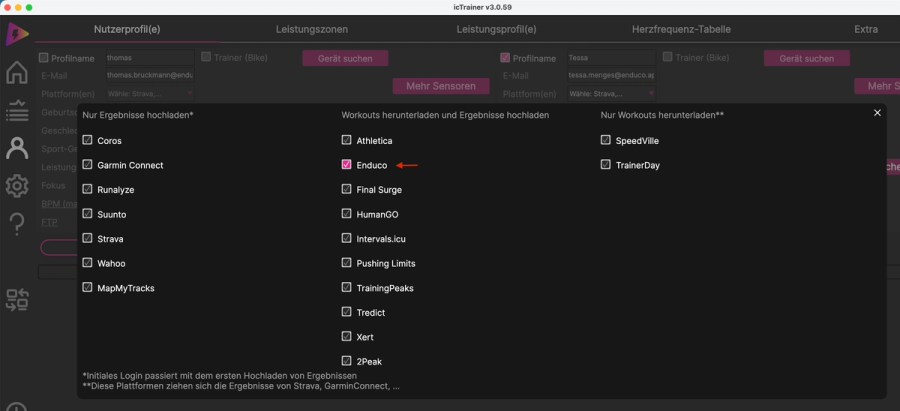
Task: Click the '**Diese Plattformen' footnote text
Action: click(241, 386)
